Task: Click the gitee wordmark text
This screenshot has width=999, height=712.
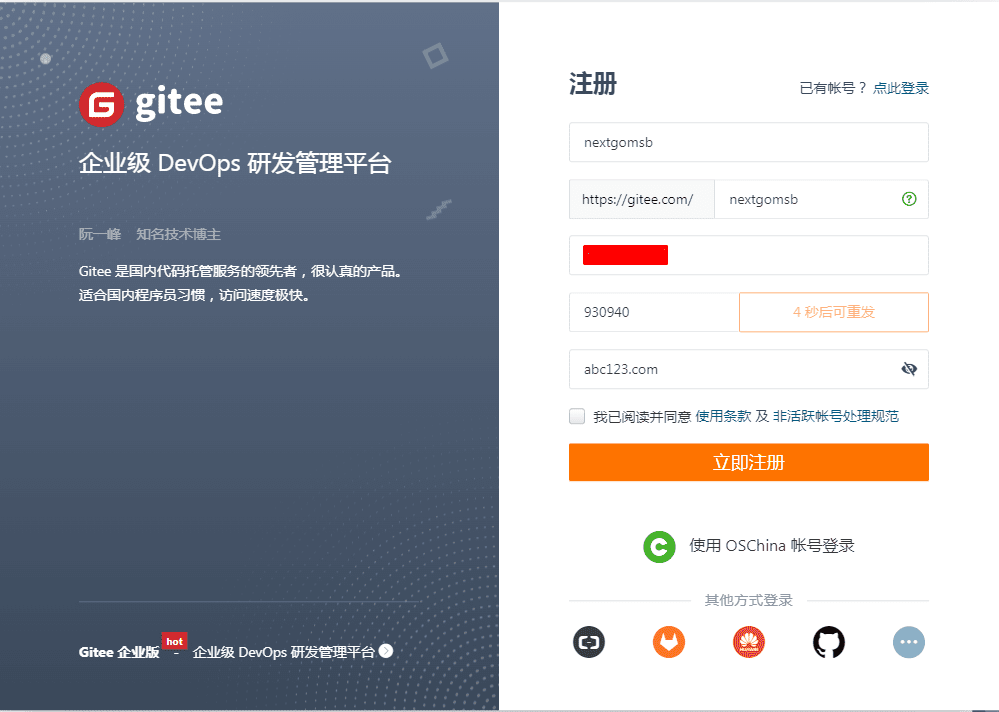Action: [x=179, y=103]
